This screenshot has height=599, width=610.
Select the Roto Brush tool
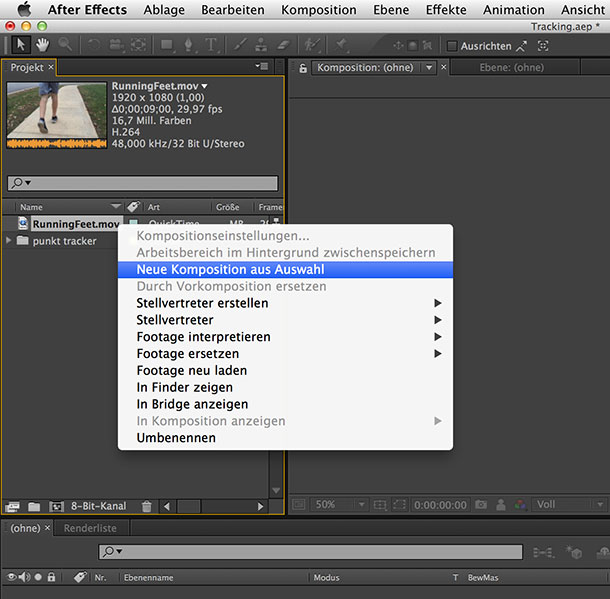[312, 45]
